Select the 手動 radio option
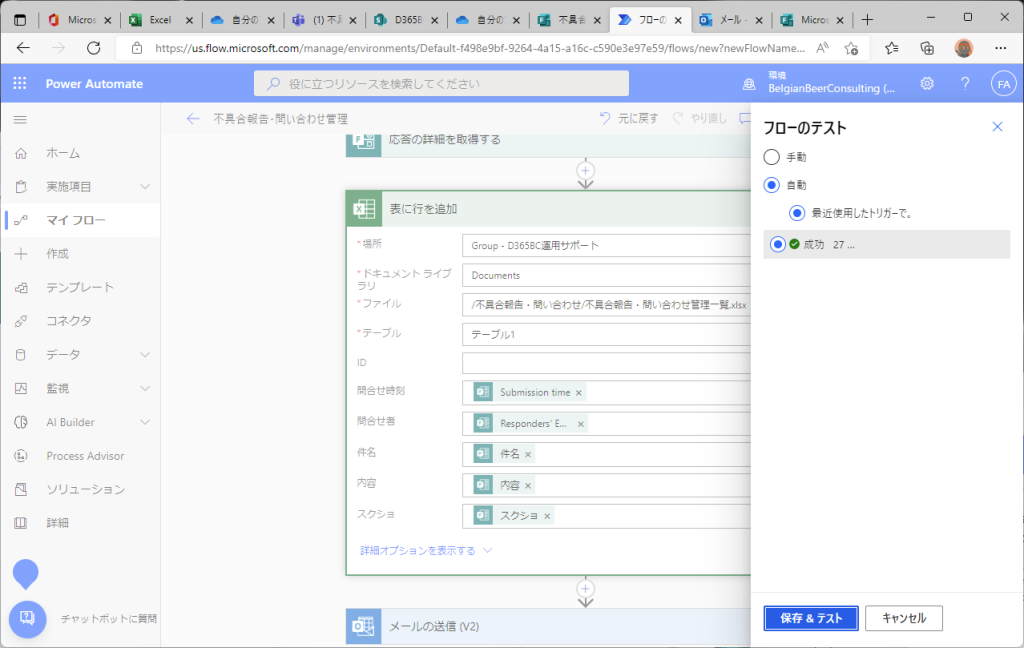 771,157
